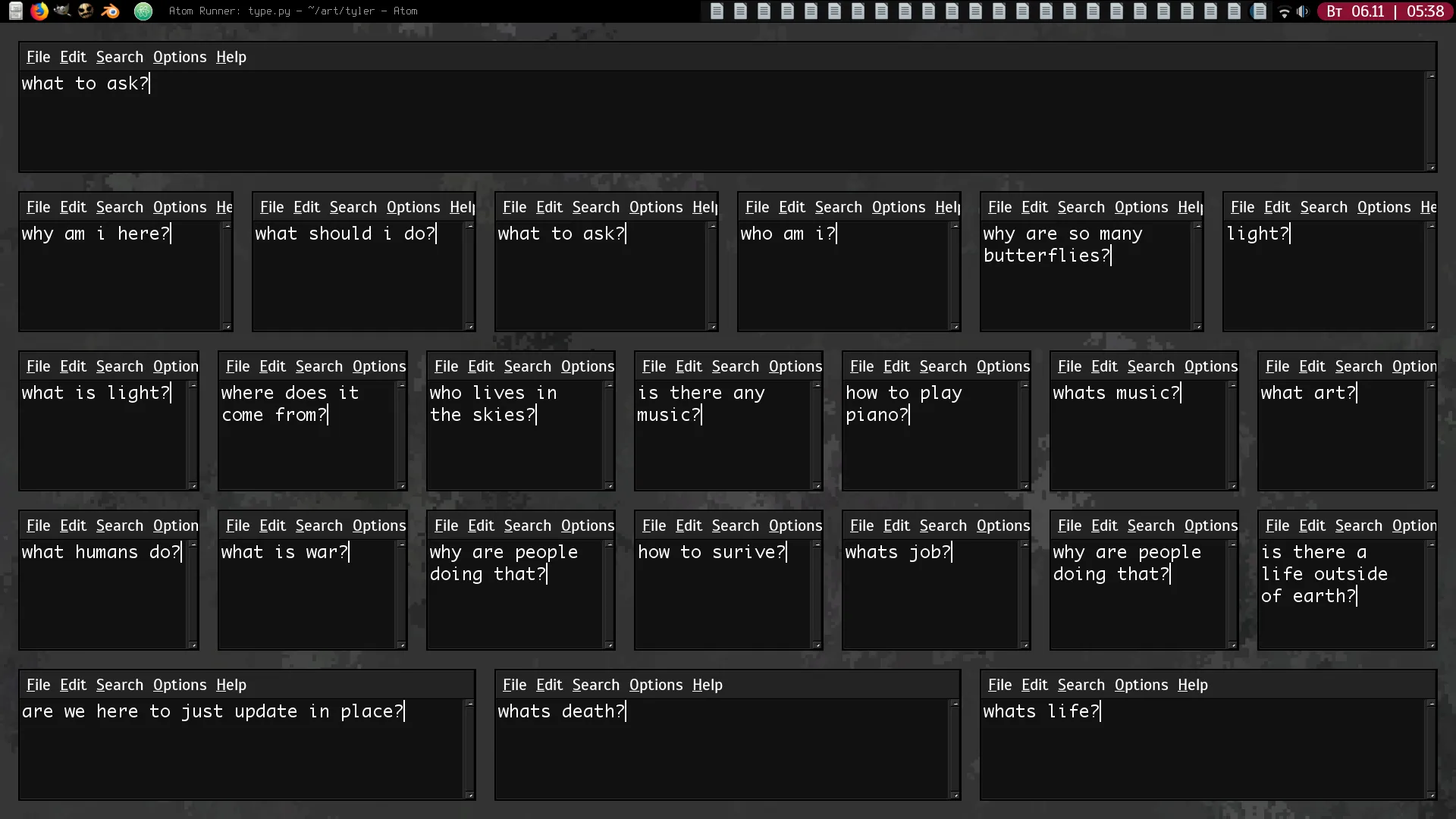Click Atom Runner window title in panel
1456x819 pixels.
point(293,11)
